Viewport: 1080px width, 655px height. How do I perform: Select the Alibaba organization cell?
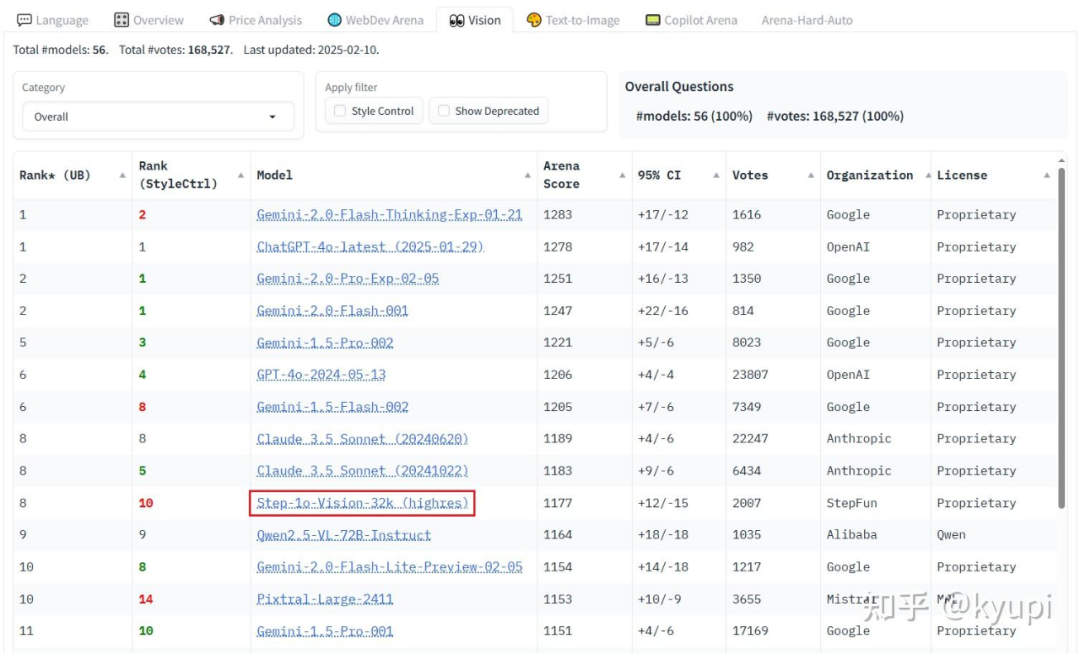pyautogui.click(x=852, y=534)
